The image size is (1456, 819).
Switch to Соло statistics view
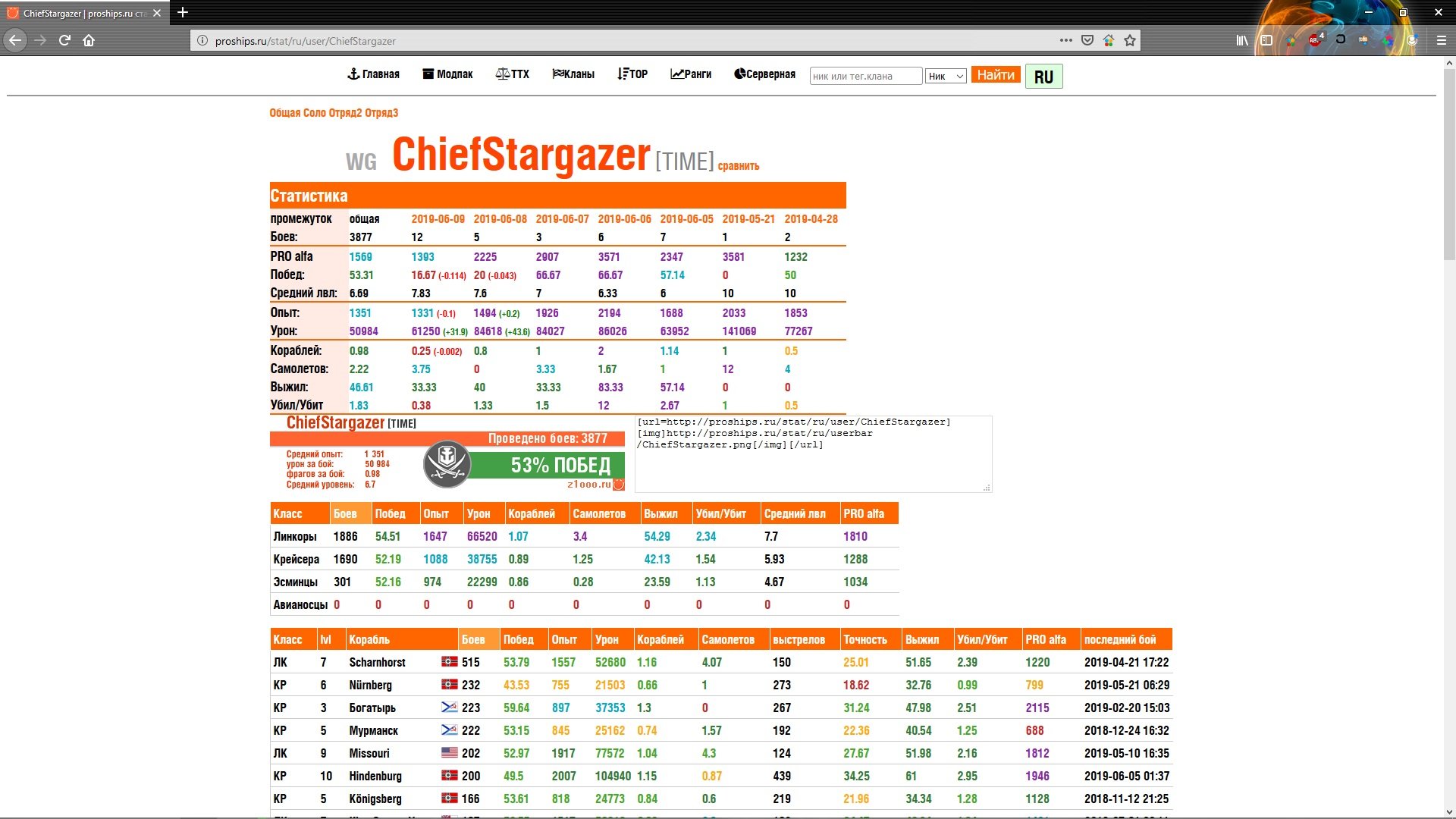tap(314, 113)
